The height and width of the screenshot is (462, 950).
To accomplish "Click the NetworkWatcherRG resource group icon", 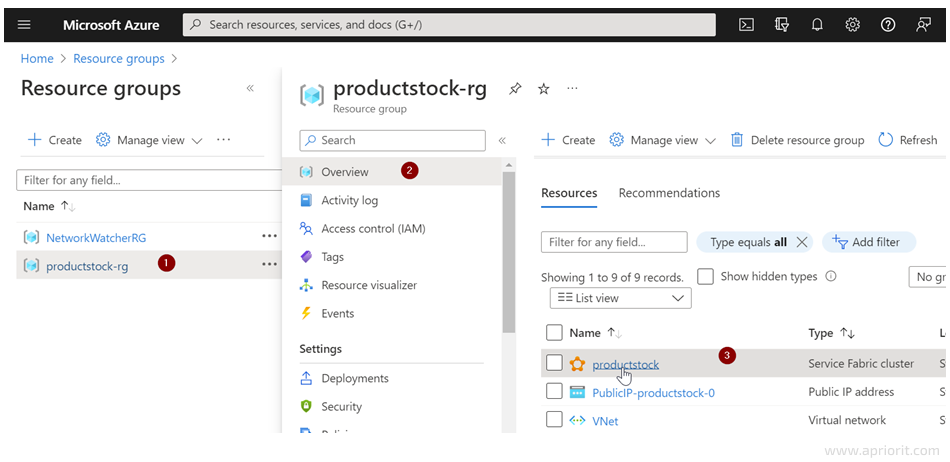I will [x=31, y=237].
